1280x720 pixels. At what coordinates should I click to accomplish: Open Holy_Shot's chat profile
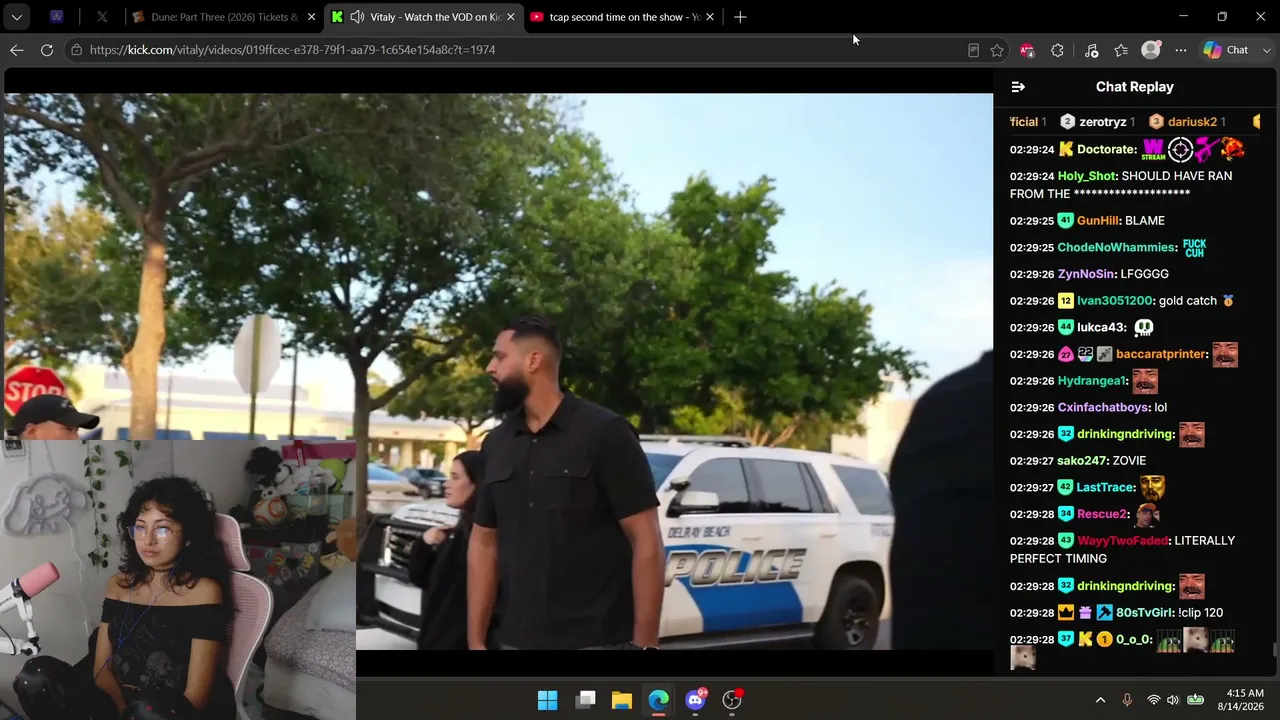click(1087, 176)
